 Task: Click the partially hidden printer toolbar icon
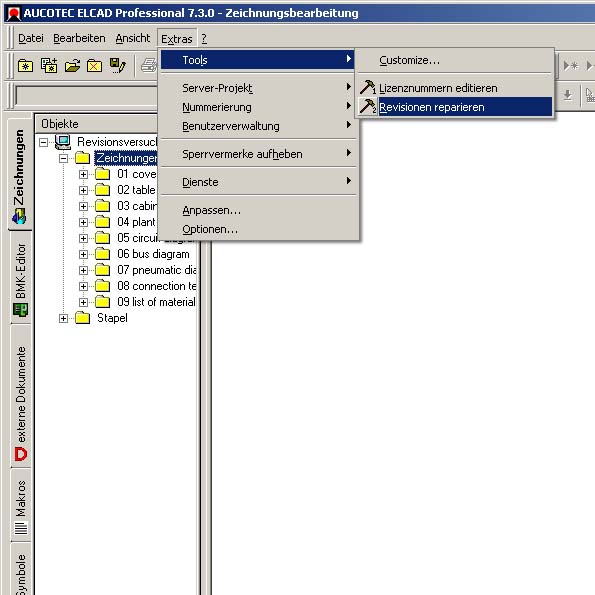(x=149, y=65)
